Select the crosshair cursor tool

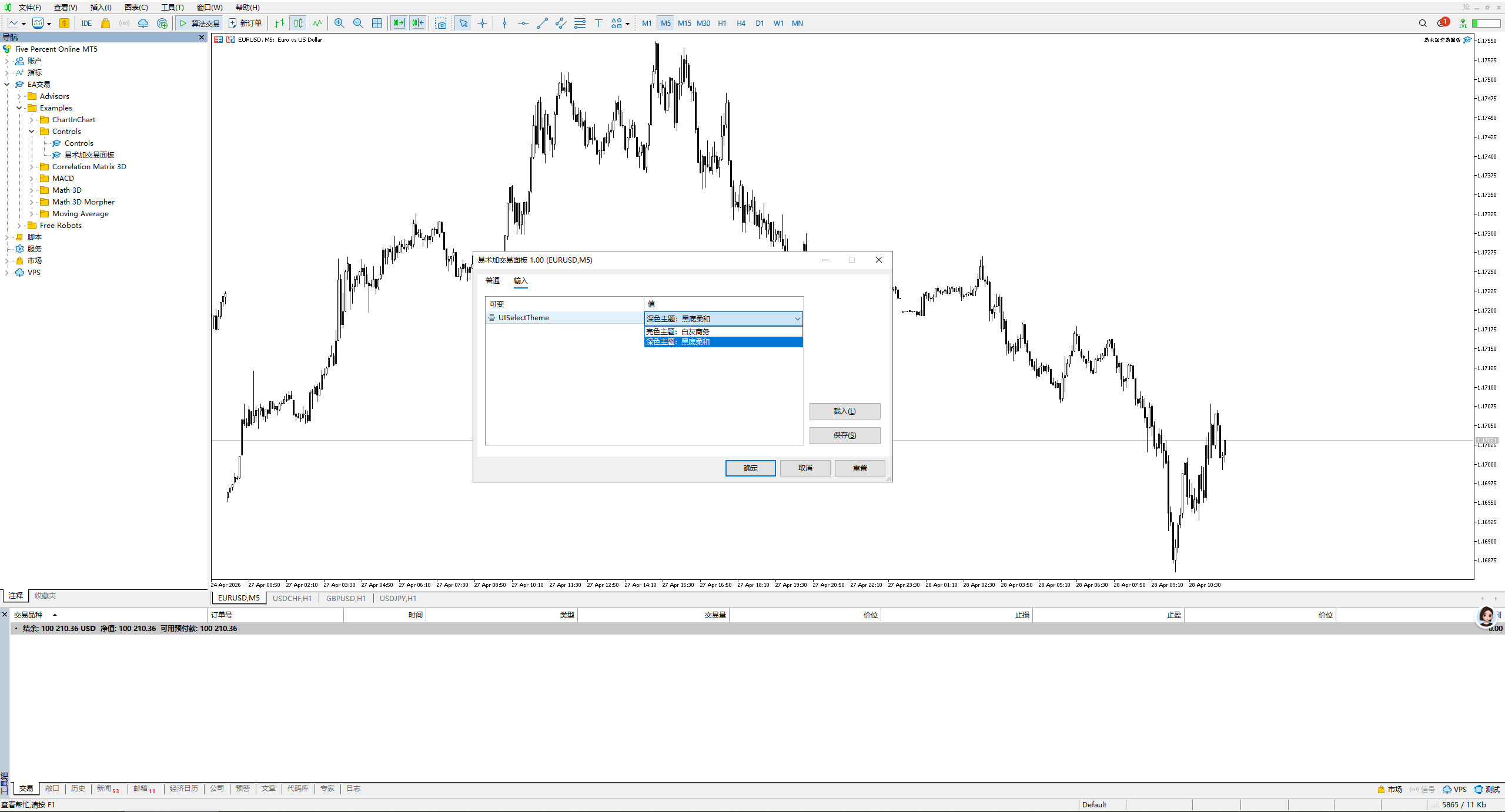(482, 24)
